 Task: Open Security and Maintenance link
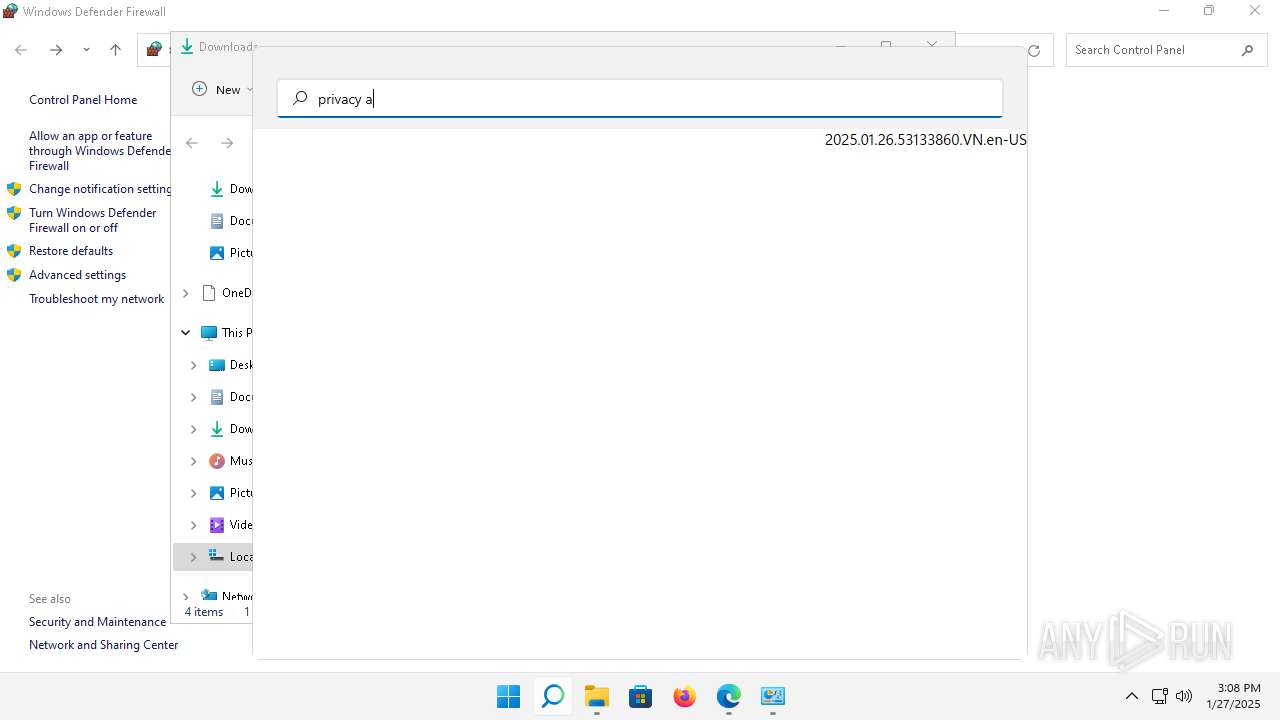coord(97,622)
